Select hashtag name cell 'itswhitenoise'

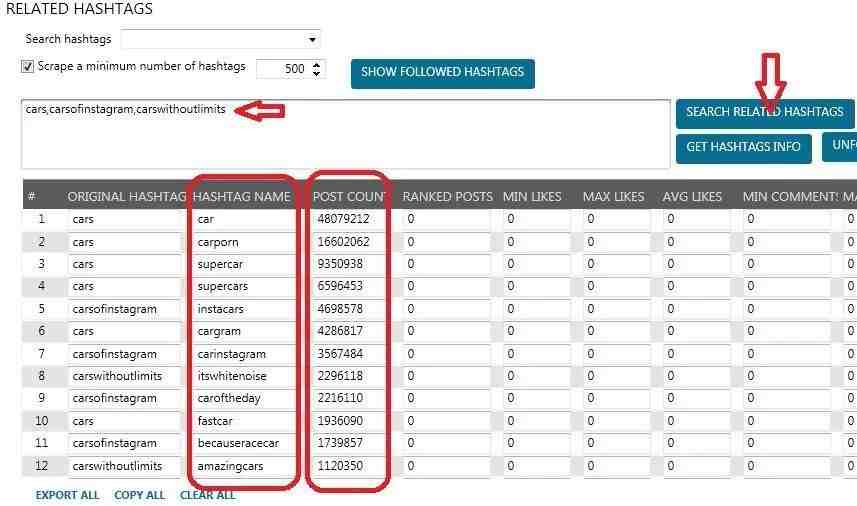[243, 376]
